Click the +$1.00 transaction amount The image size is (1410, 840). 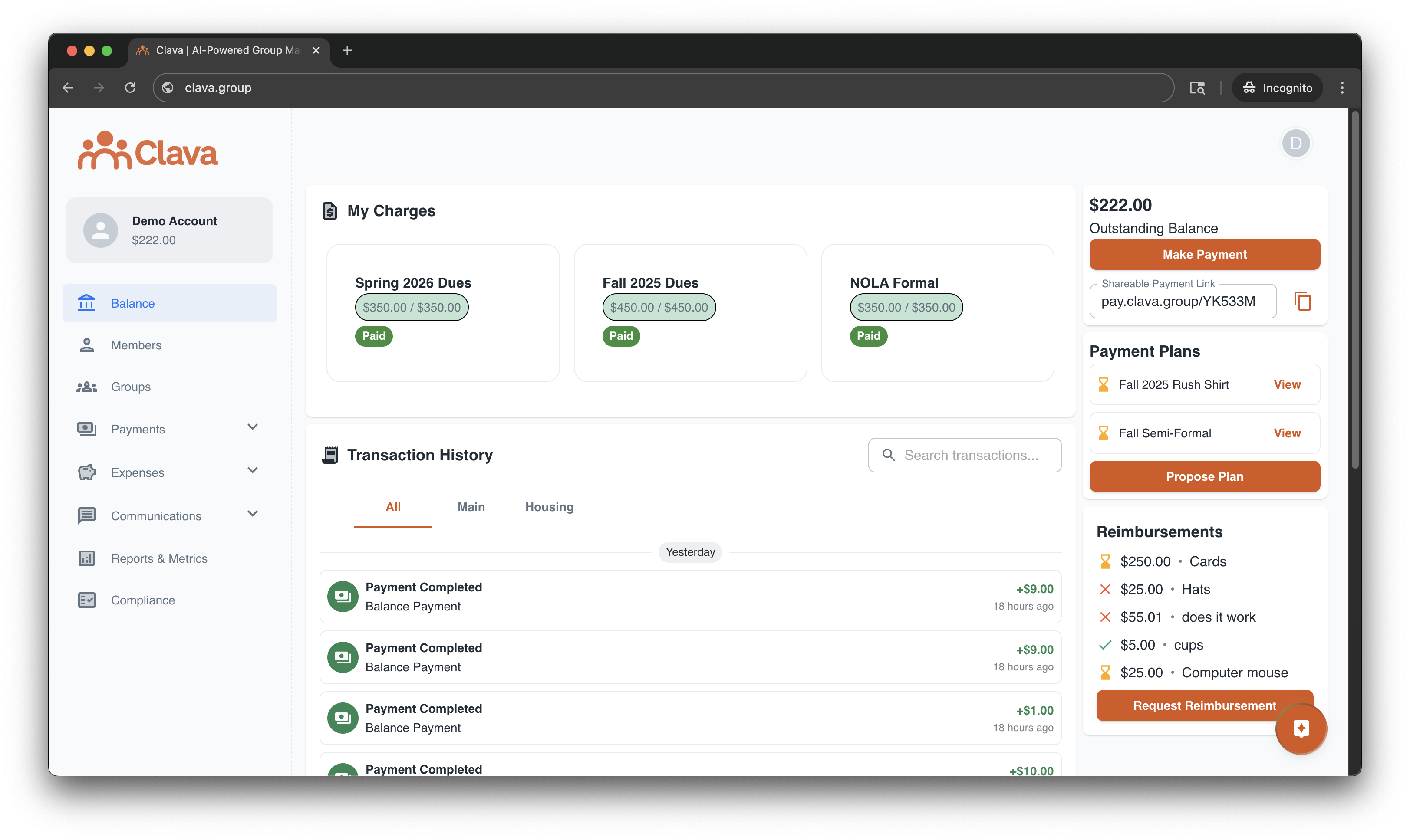[1034, 710]
